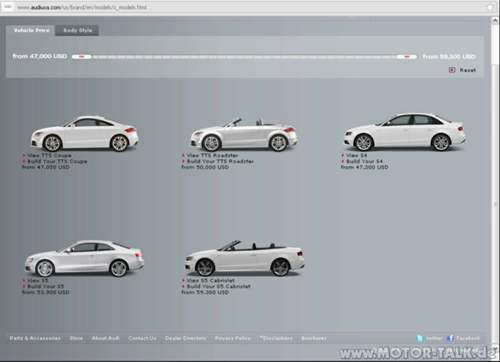Click arrow icon beside View S5 Cabriolet
Image resolution: width=500 pixels, height=362 pixels.
pos(183,281)
